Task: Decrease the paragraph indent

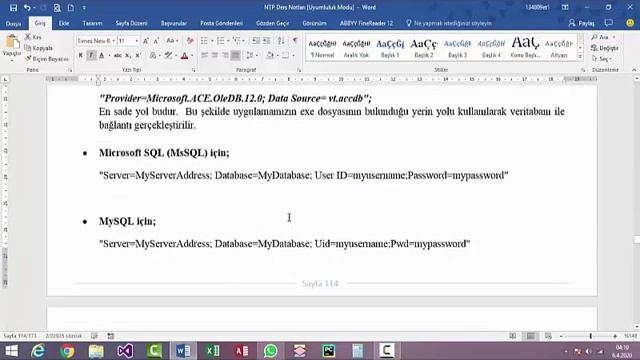Action: coord(256,41)
